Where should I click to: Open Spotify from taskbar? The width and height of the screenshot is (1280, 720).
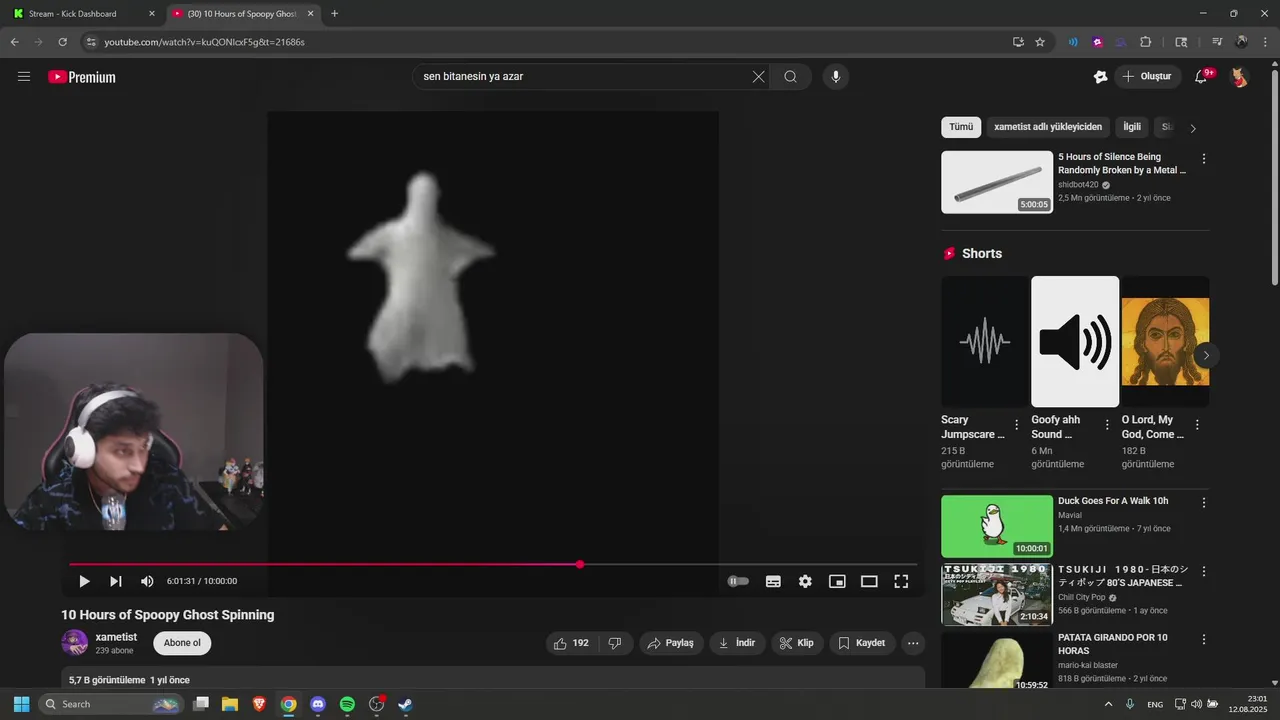347,704
